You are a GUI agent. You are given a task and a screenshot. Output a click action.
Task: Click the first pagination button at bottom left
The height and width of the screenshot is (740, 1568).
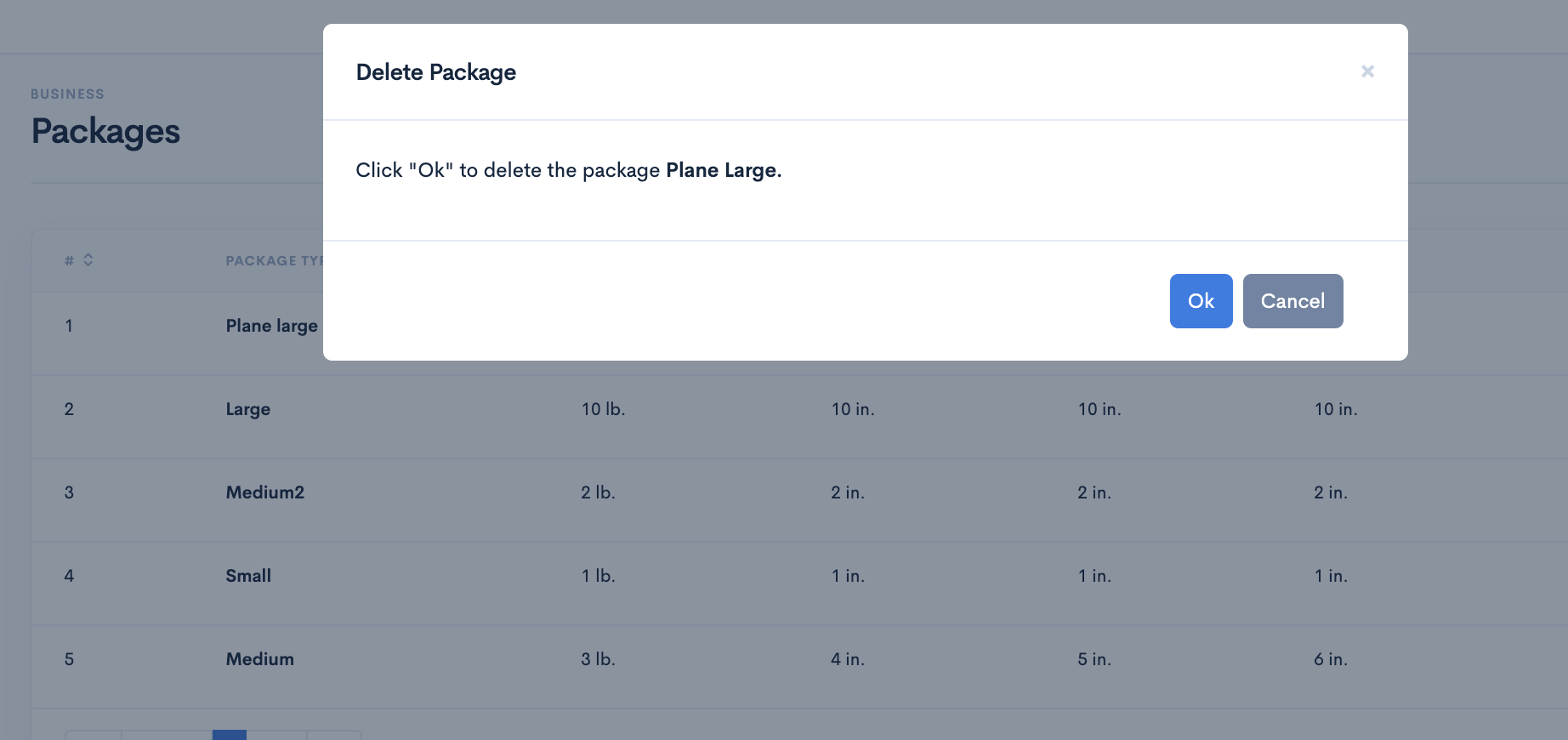[x=94, y=735]
